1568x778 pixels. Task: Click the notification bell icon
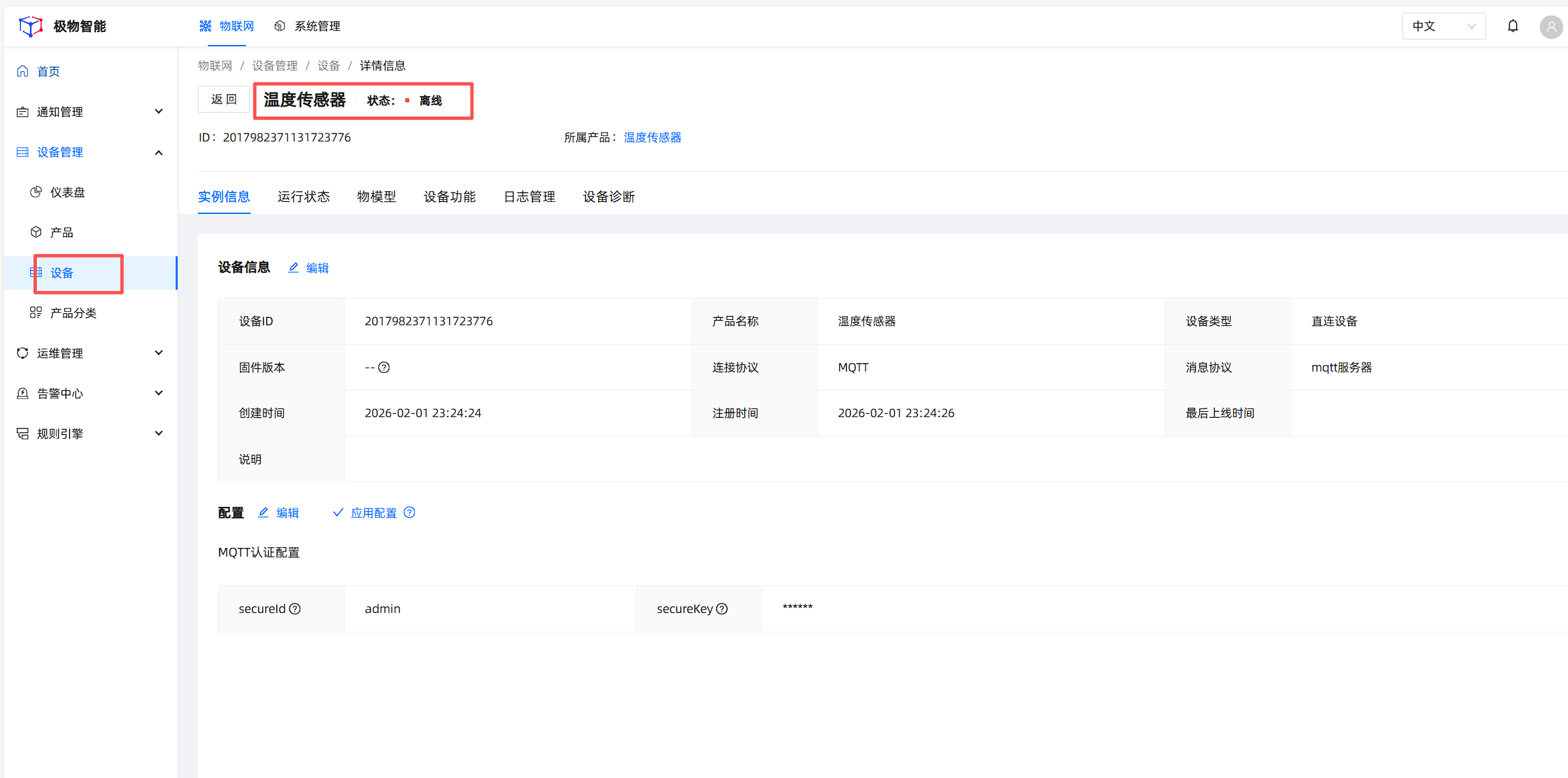(x=1513, y=25)
